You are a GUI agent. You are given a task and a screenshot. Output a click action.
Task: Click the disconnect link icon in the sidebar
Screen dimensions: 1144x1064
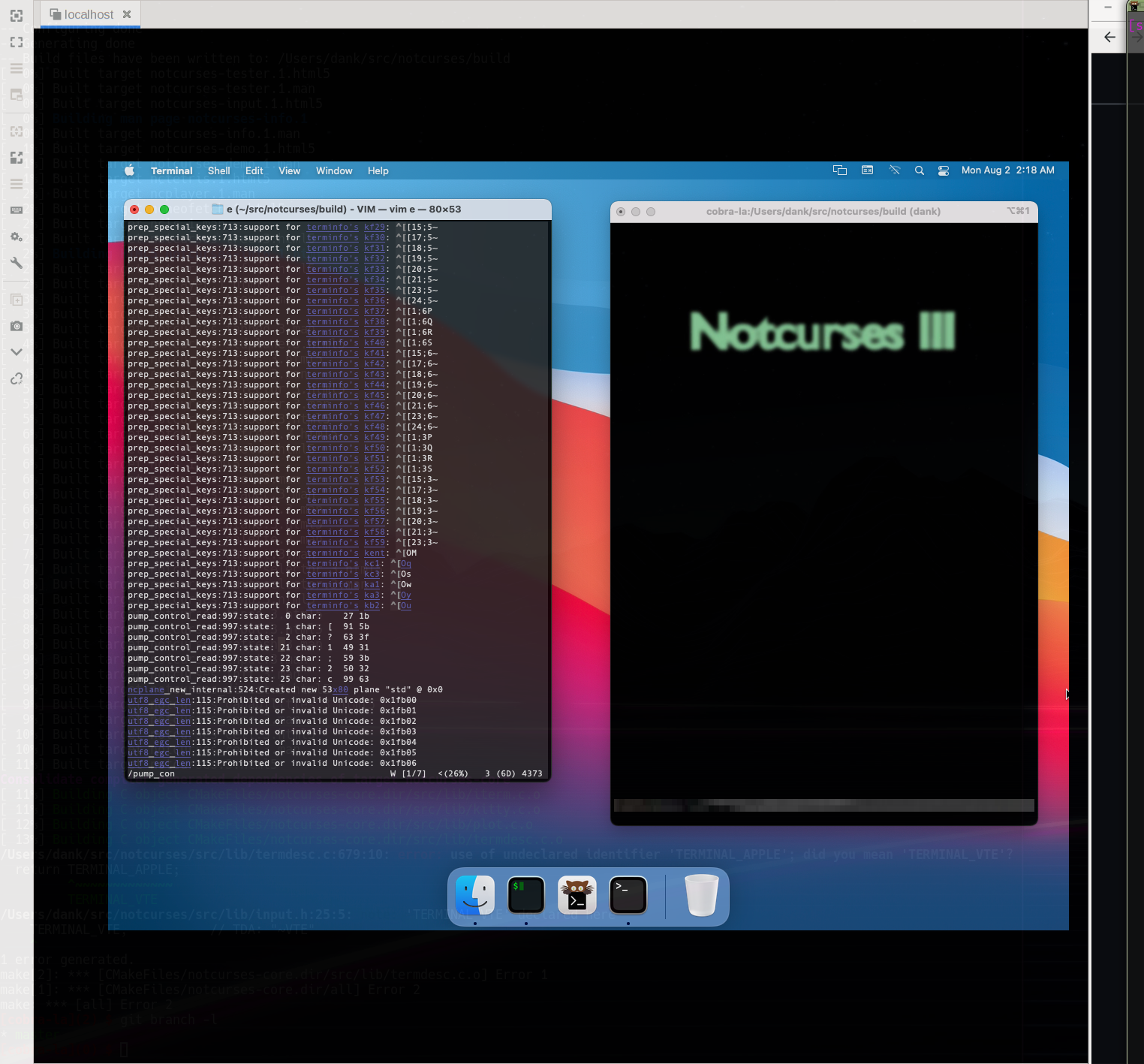17,379
